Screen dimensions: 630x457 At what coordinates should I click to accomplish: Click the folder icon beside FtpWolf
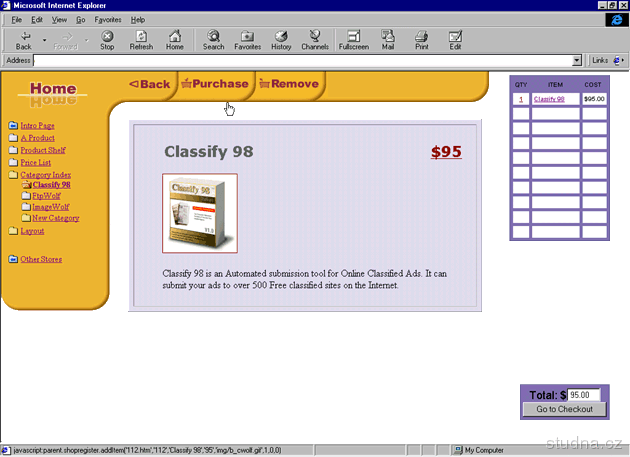pos(26,195)
